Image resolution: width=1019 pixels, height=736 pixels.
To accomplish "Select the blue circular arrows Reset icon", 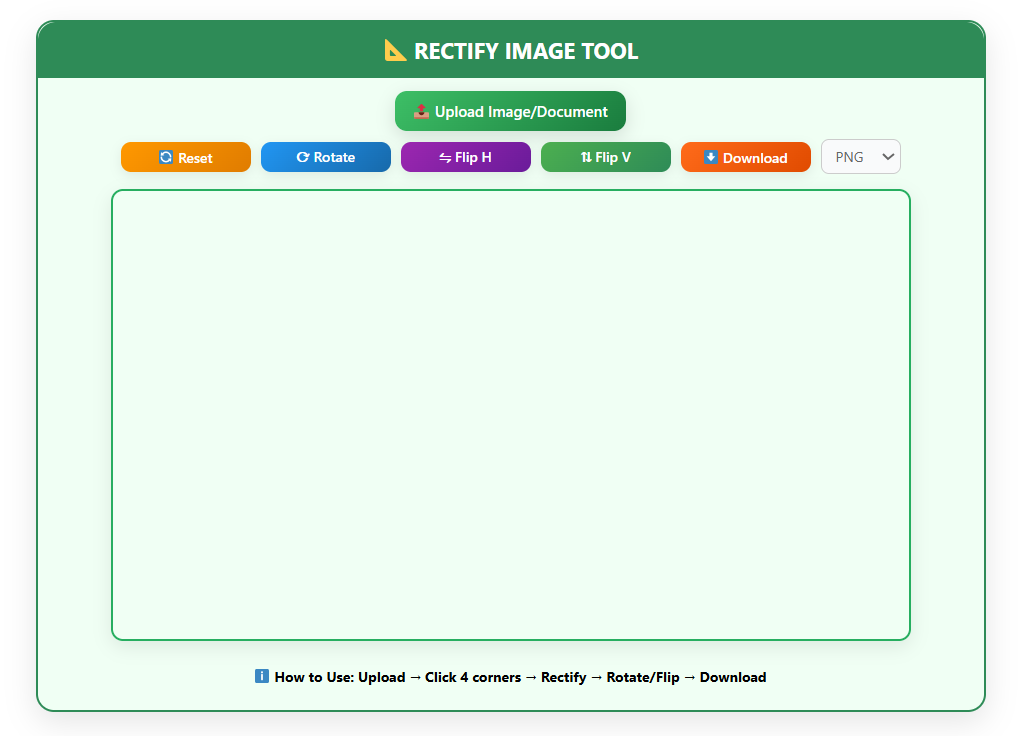I will point(165,157).
